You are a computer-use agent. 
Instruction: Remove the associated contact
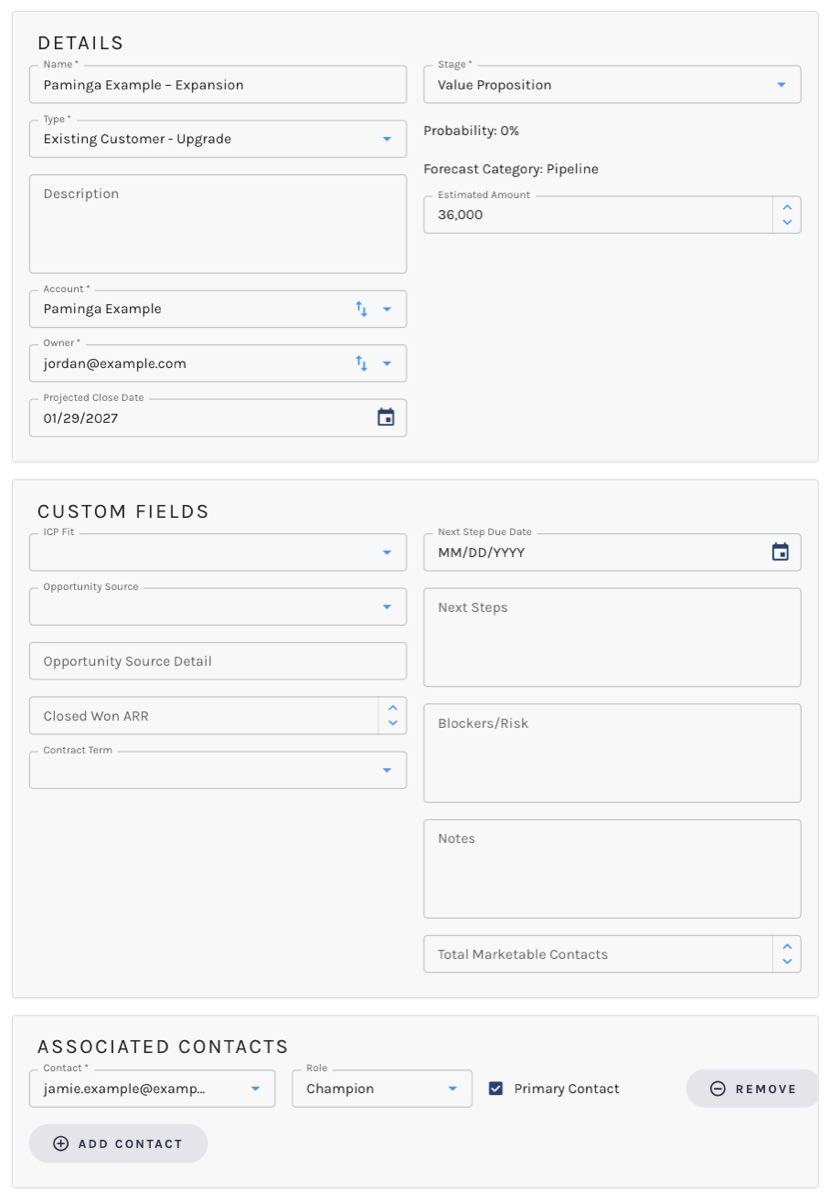tap(753, 1088)
